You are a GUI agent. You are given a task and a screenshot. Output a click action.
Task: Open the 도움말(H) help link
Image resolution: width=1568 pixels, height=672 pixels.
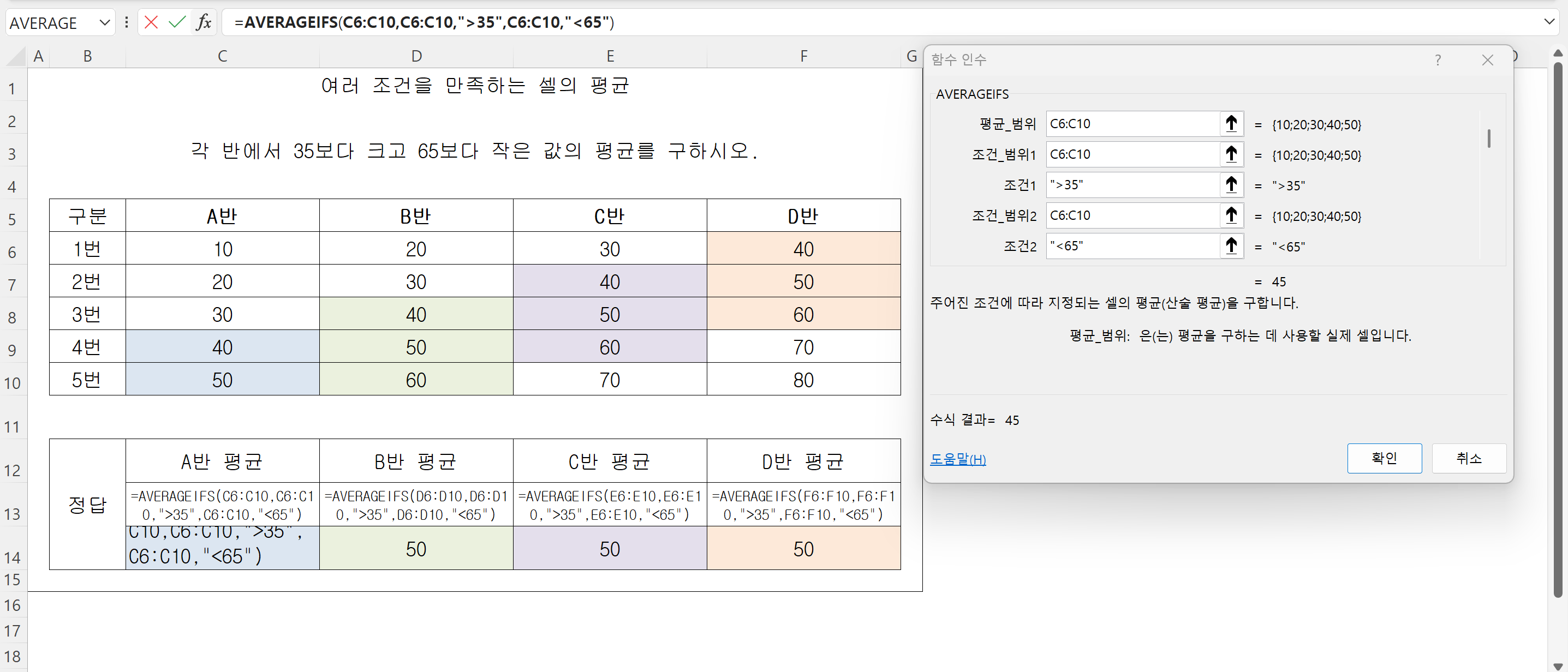pyautogui.click(x=957, y=459)
